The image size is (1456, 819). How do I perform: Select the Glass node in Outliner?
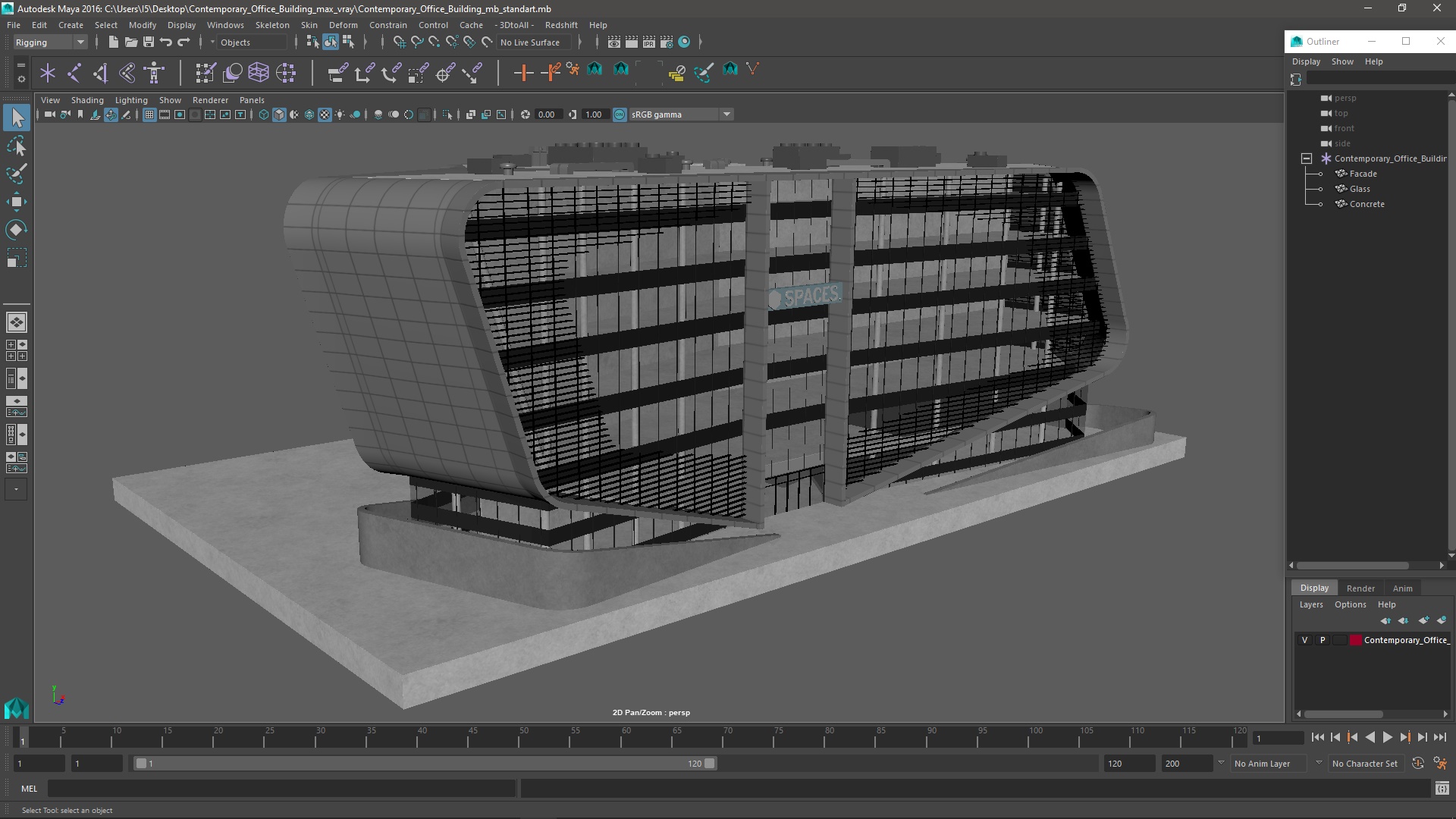1360,189
